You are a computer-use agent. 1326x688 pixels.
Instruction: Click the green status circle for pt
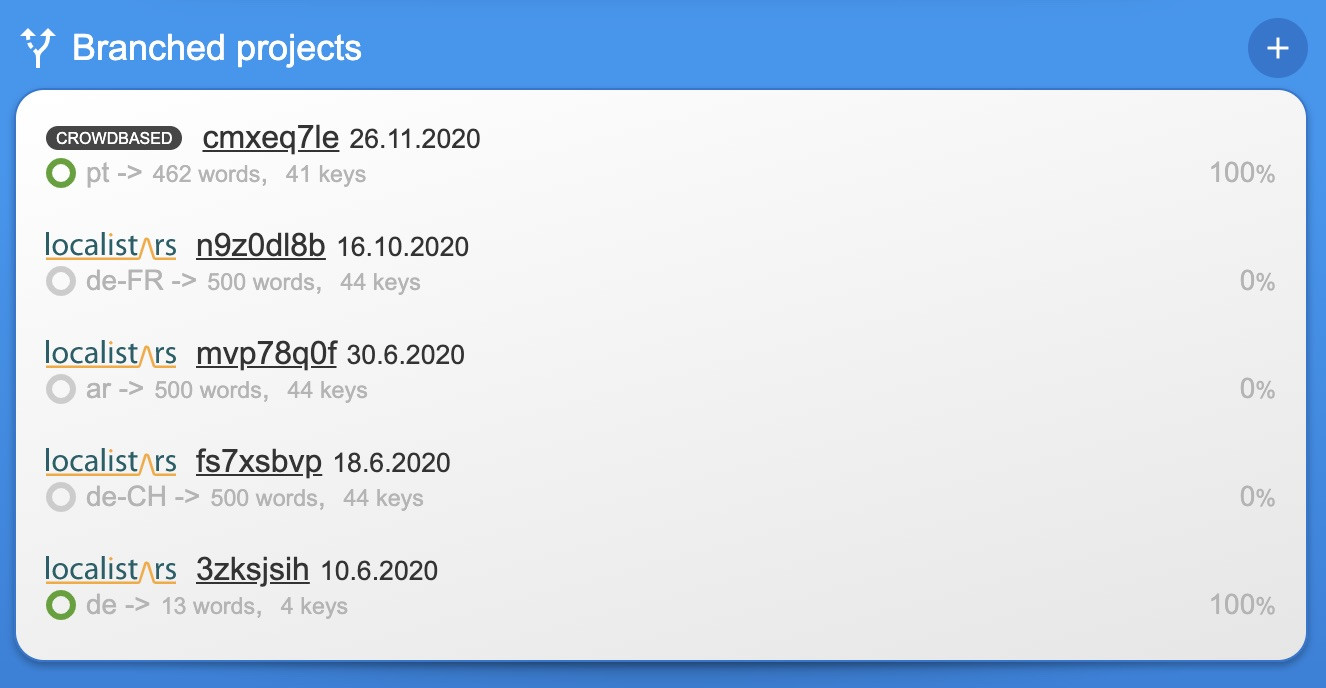[61, 174]
